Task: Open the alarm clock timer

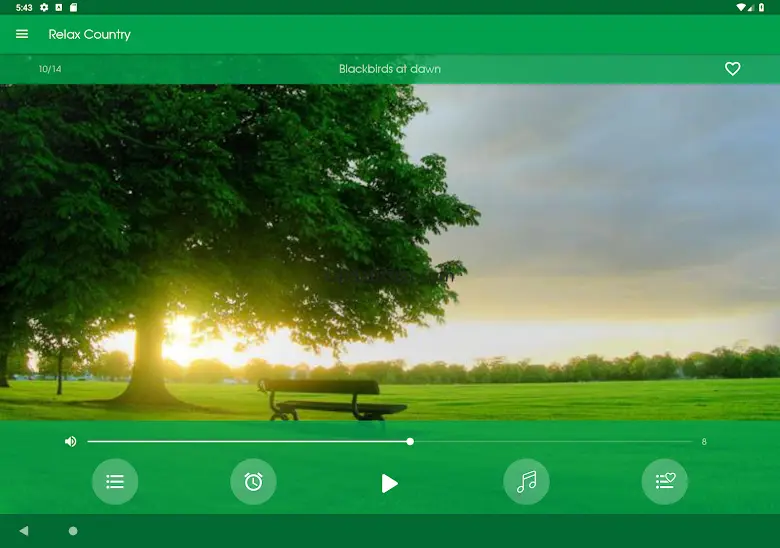Action: tap(253, 481)
